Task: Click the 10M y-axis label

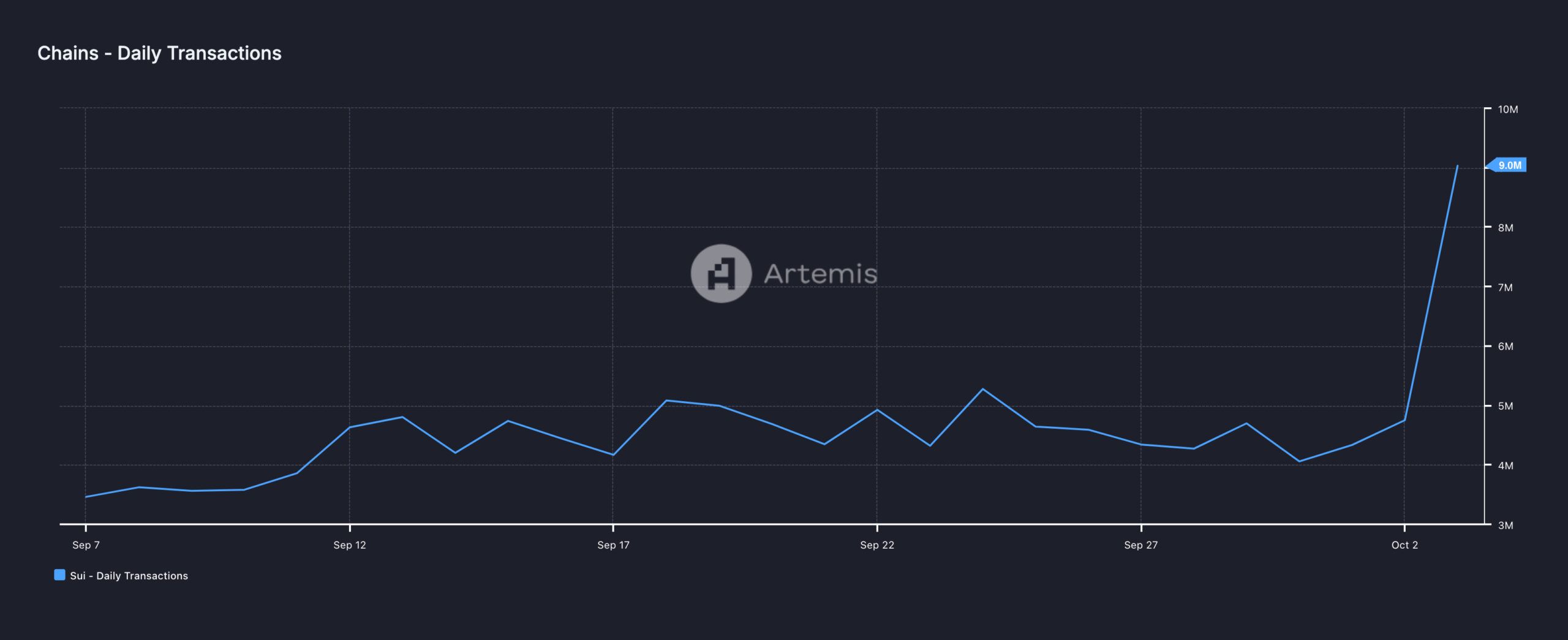Action: coord(1508,110)
